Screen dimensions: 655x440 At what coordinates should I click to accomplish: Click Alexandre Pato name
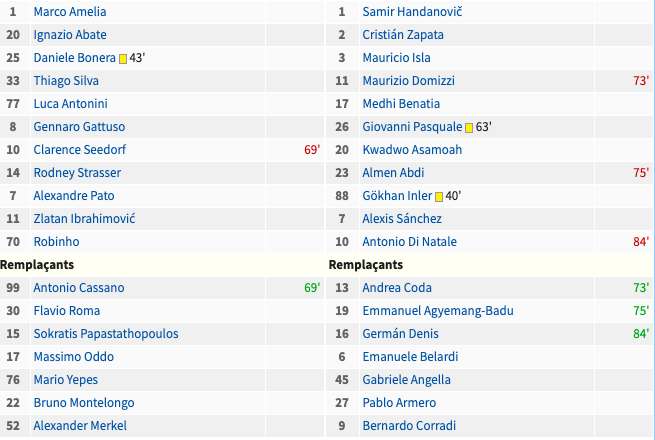click(x=74, y=196)
